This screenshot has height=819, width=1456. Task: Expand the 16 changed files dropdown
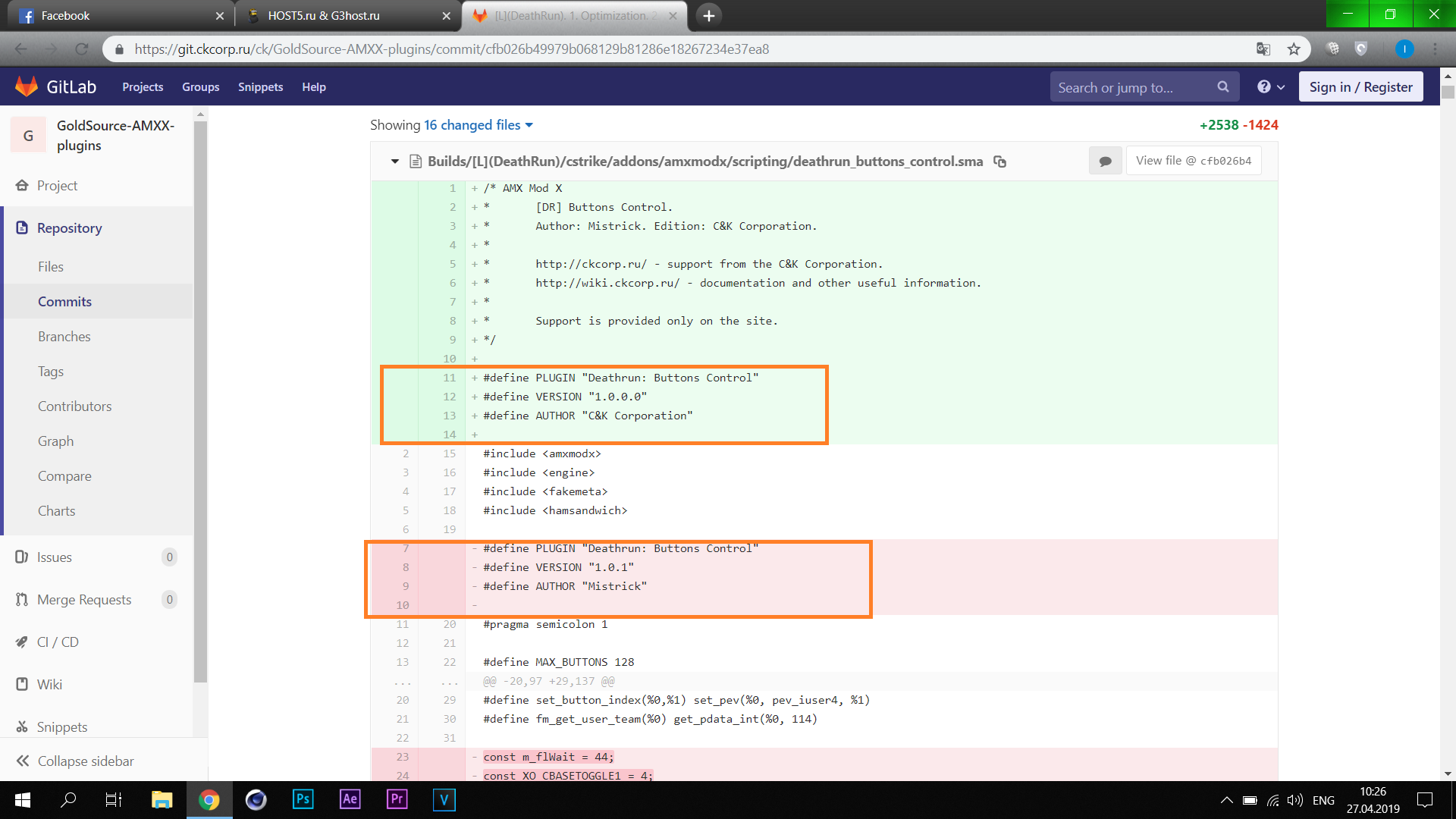(x=479, y=125)
